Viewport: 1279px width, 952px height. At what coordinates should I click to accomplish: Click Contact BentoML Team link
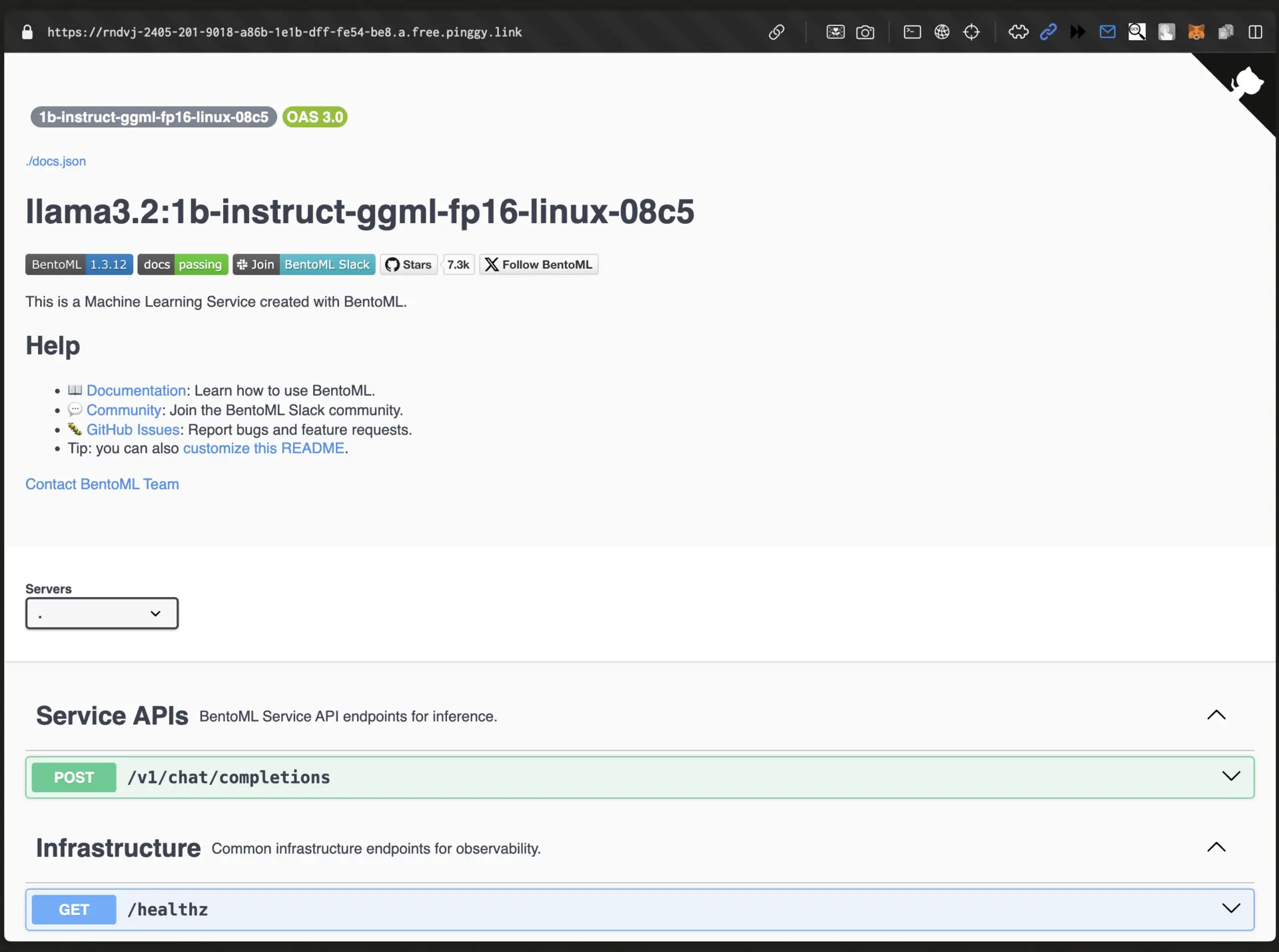[102, 484]
